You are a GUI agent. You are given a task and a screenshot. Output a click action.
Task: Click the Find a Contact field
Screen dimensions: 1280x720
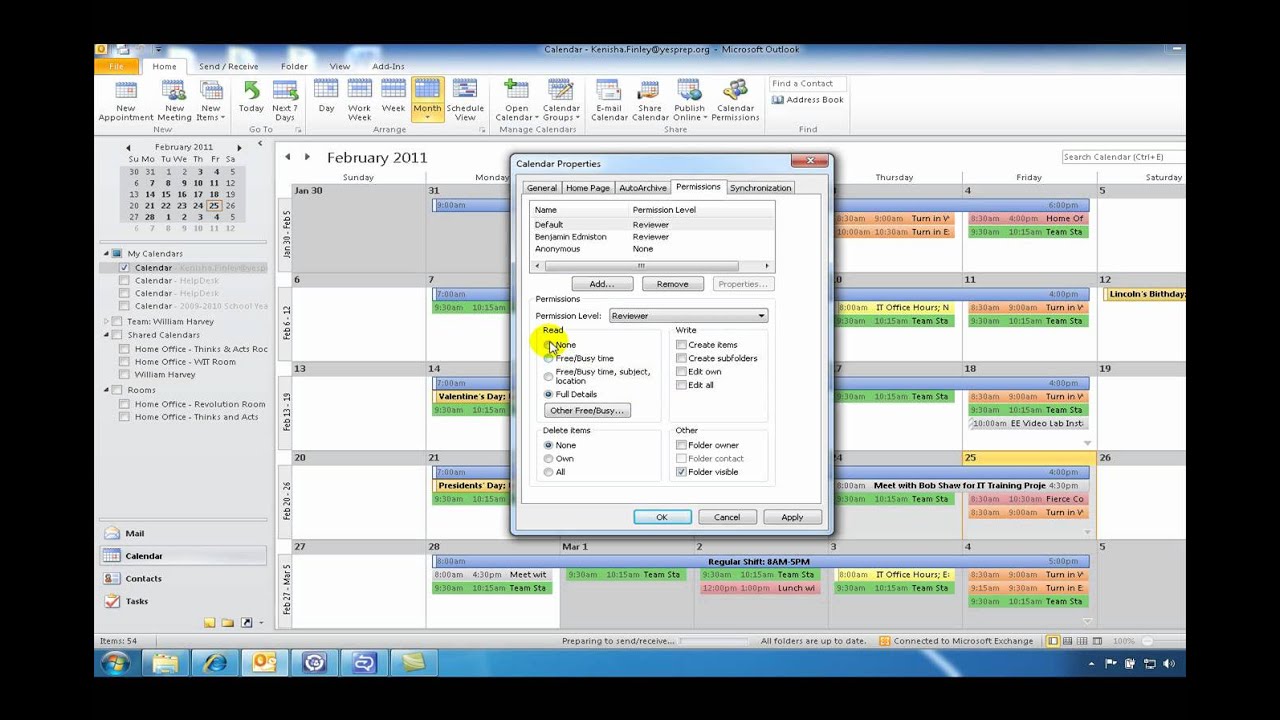[x=808, y=84]
